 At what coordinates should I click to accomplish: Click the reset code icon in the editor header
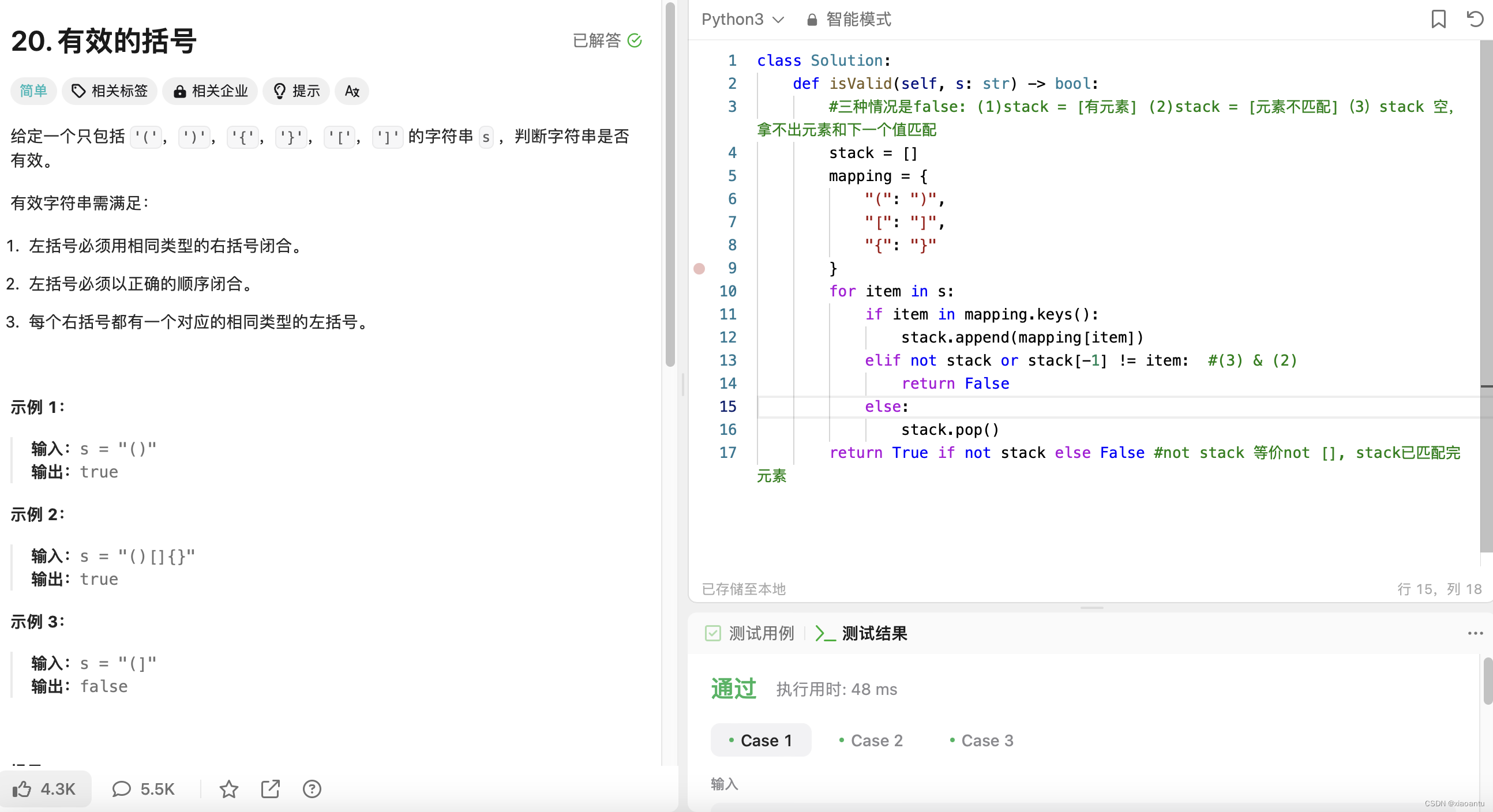(x=1475, y=19)
